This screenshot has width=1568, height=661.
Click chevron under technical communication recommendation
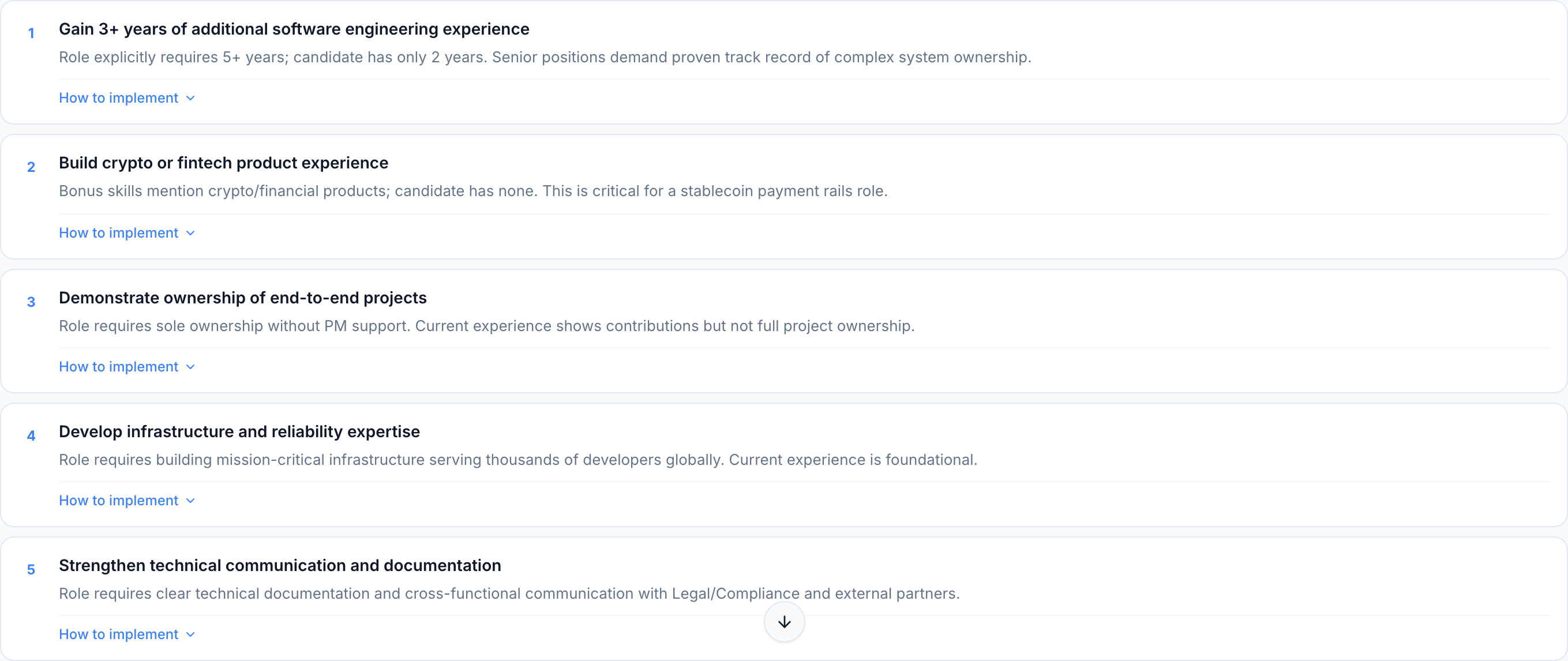click(x=190, y=635)
